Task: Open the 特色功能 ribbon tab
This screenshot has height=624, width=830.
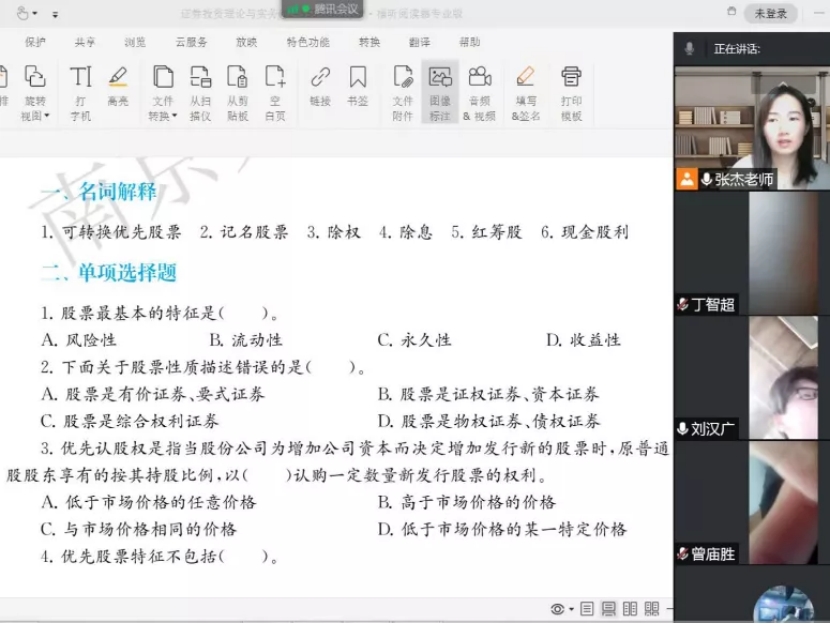Action: click(307, 42)
